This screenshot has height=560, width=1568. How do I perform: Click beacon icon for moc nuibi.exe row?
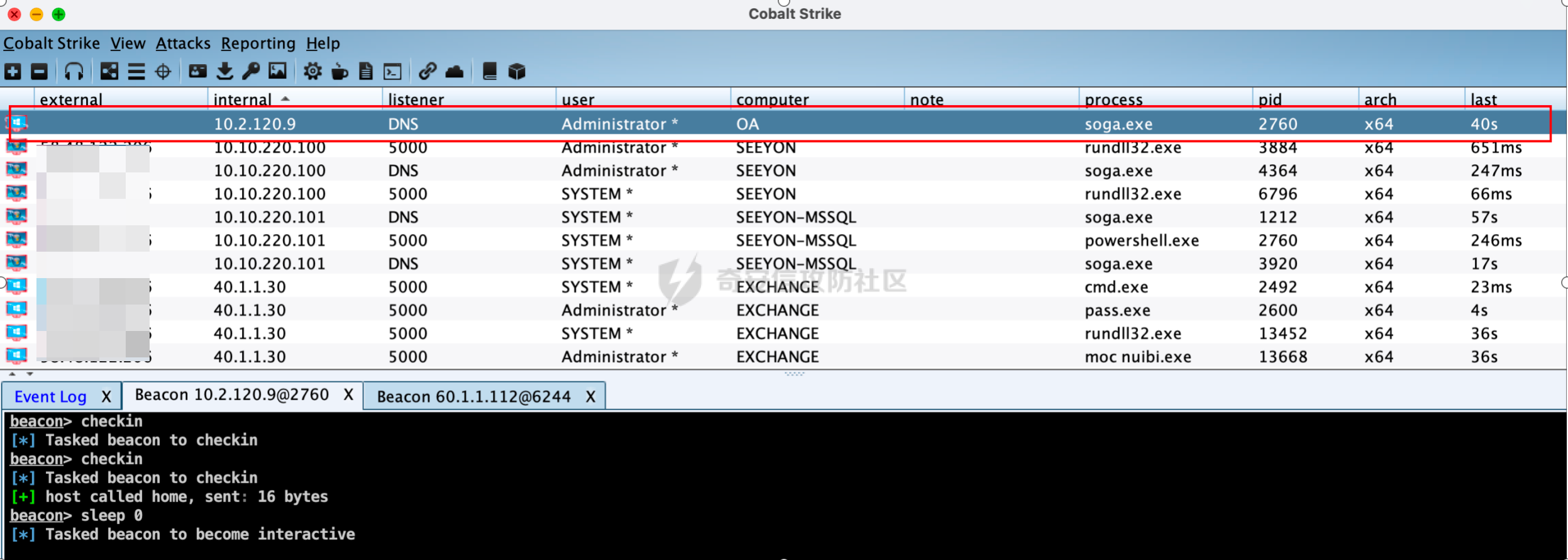pos(17,357)
